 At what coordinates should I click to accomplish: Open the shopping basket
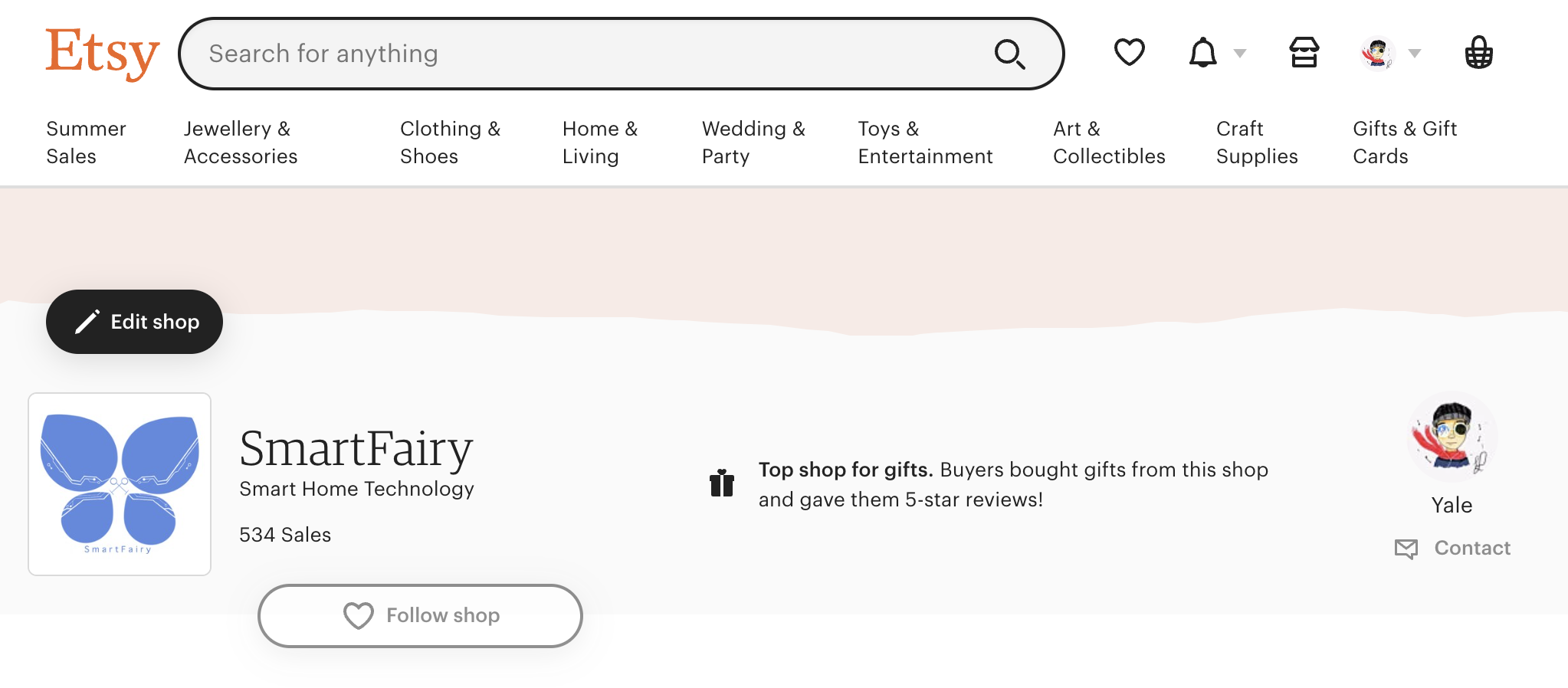coord(1478,53)
